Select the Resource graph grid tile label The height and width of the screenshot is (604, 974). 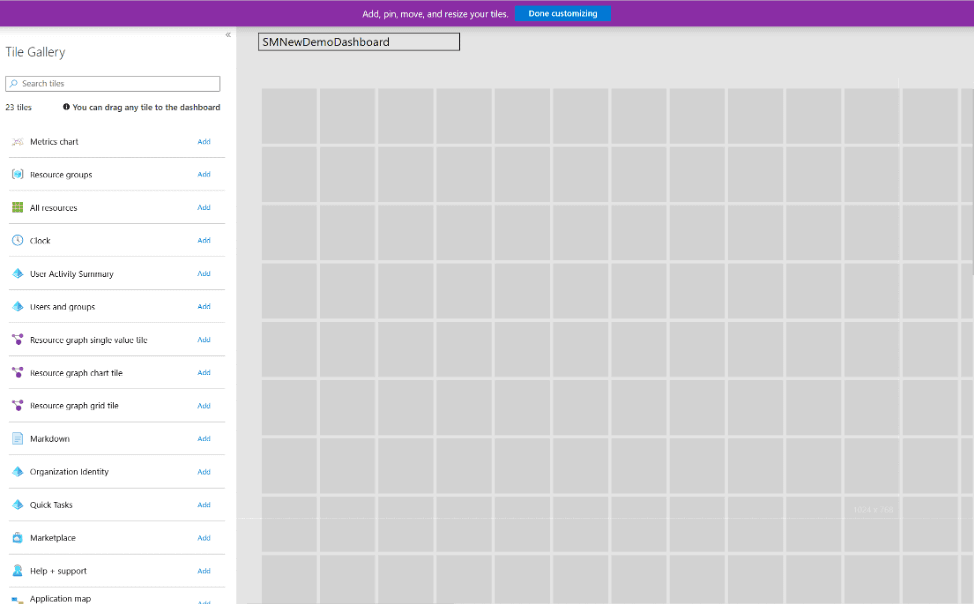74,406
